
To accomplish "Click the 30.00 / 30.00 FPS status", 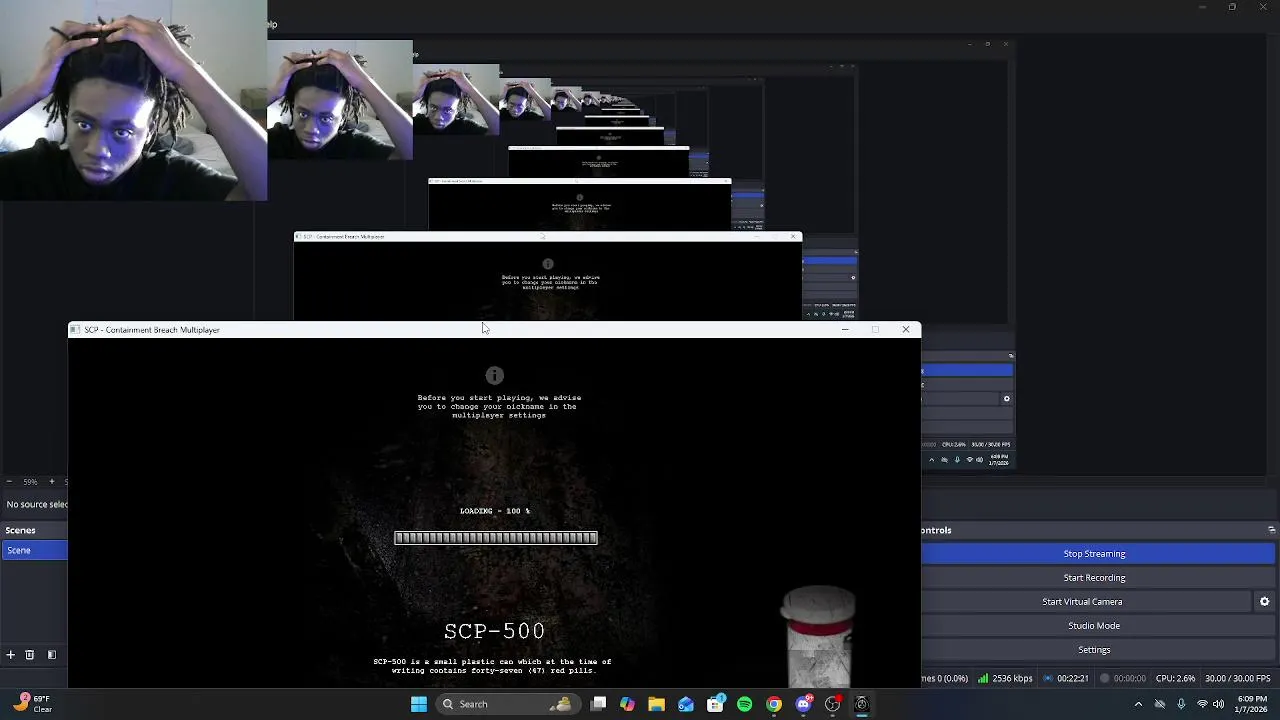I will point(1238,679).
